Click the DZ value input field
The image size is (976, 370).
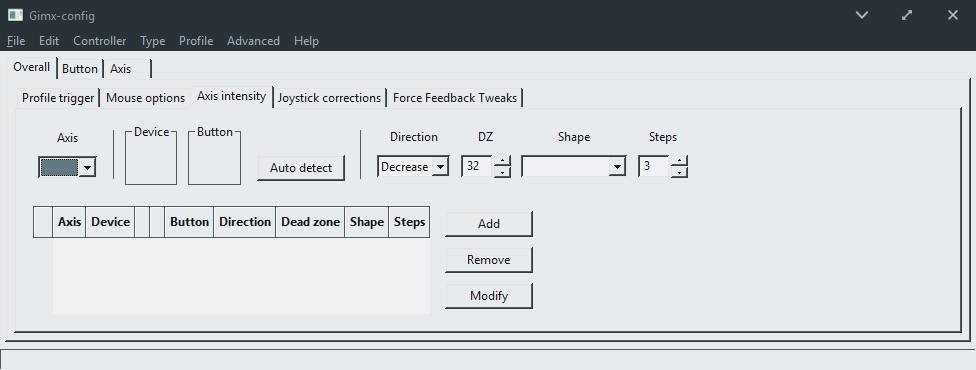coord(477,167)
